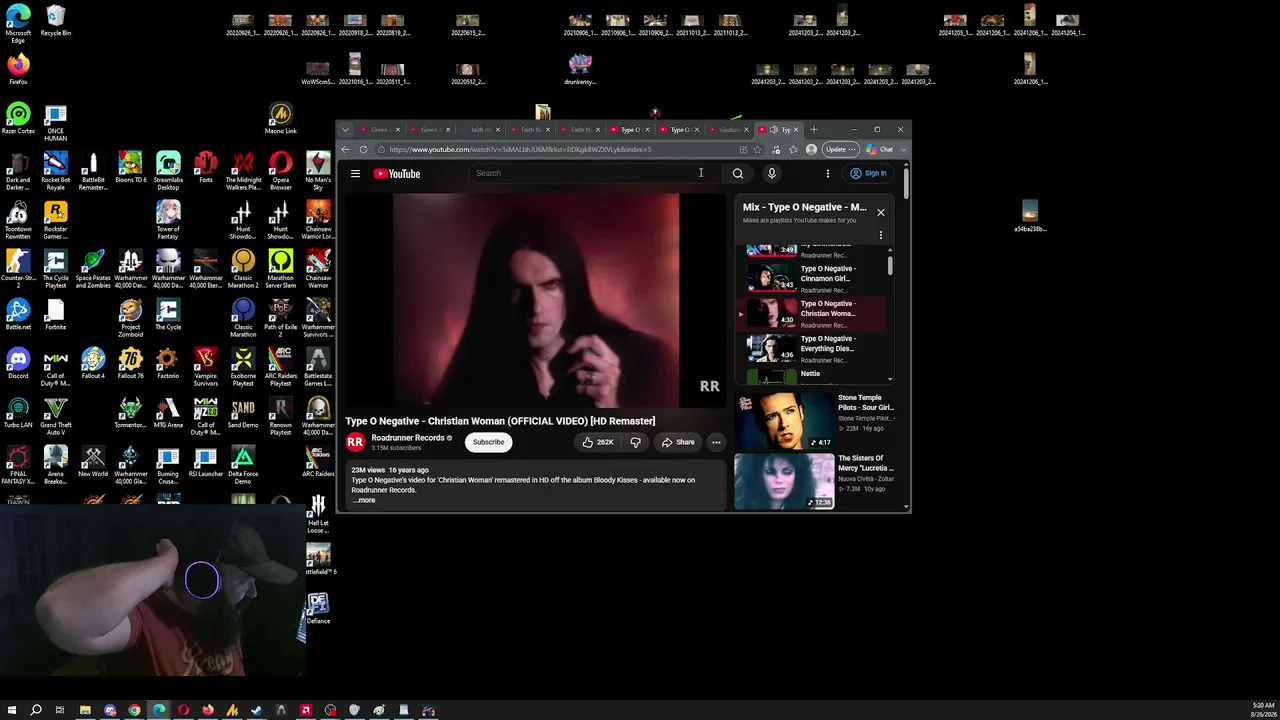Select the Microsoft Edge desktop shortcut
The width and height of the screenshot is (1280, 720).
coord(18,24)
